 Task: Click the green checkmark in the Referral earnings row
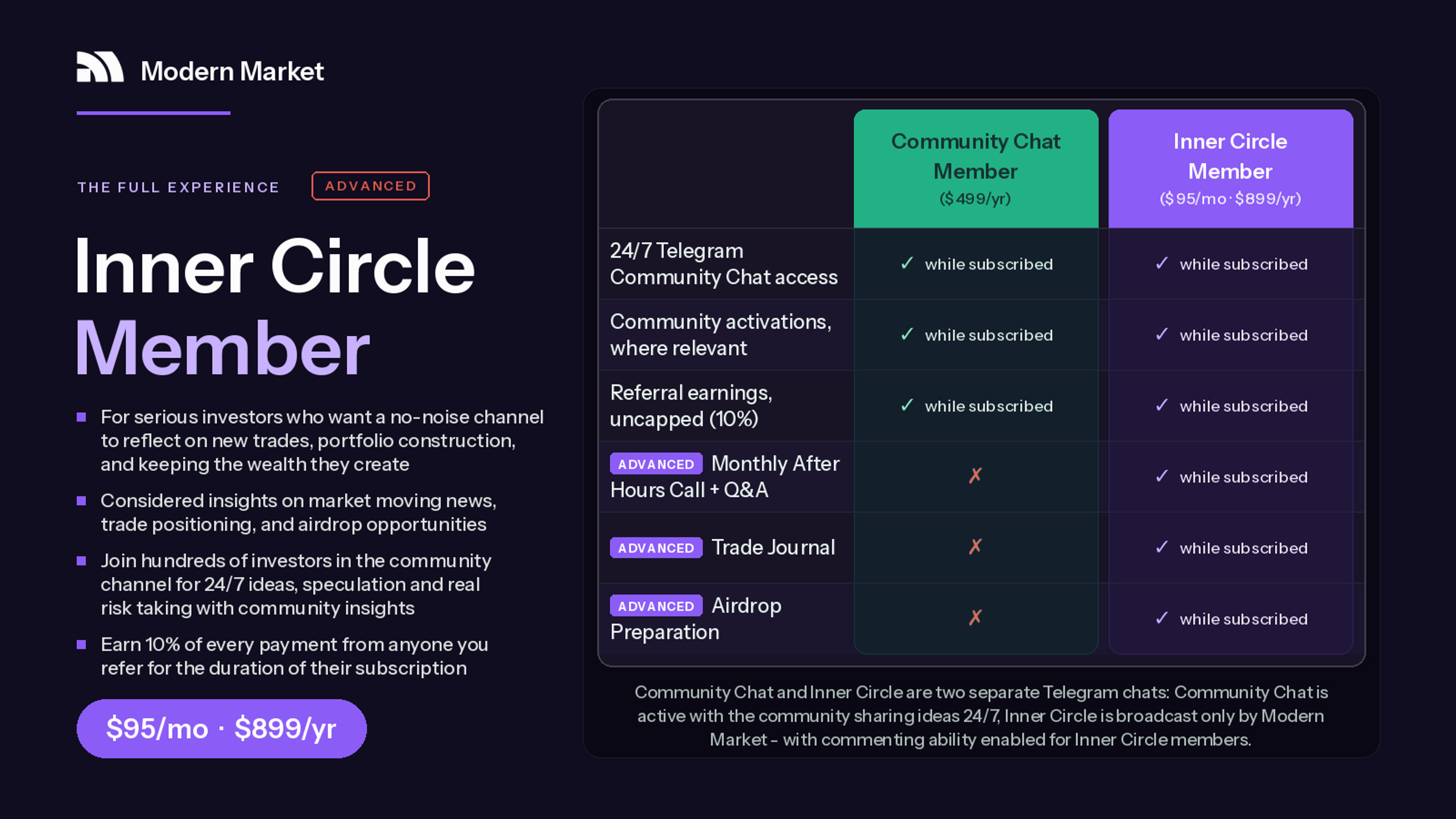click(907, 405)
